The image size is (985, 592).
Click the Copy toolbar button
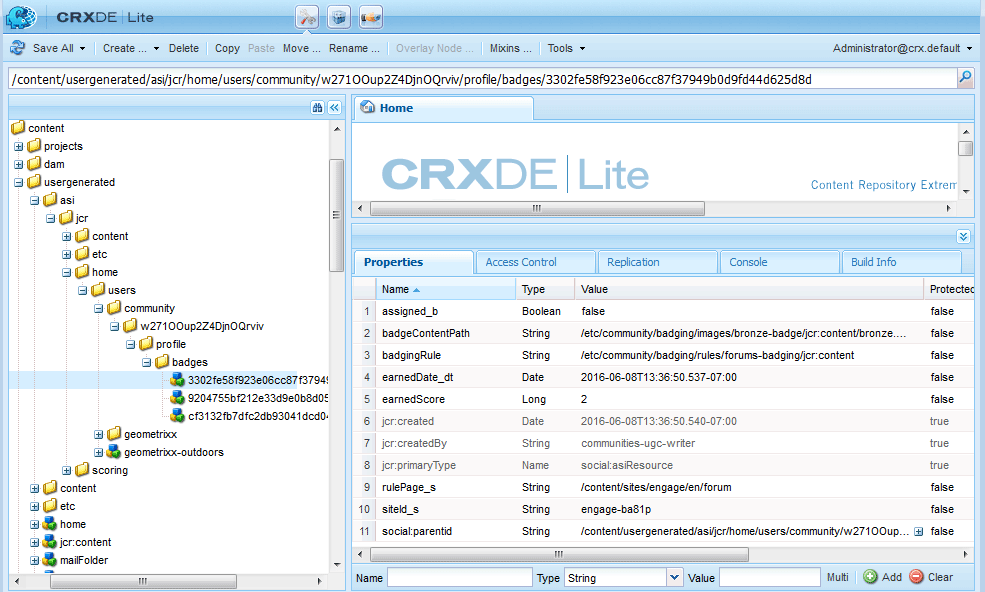pyautogui.click(x=227, y=48)
